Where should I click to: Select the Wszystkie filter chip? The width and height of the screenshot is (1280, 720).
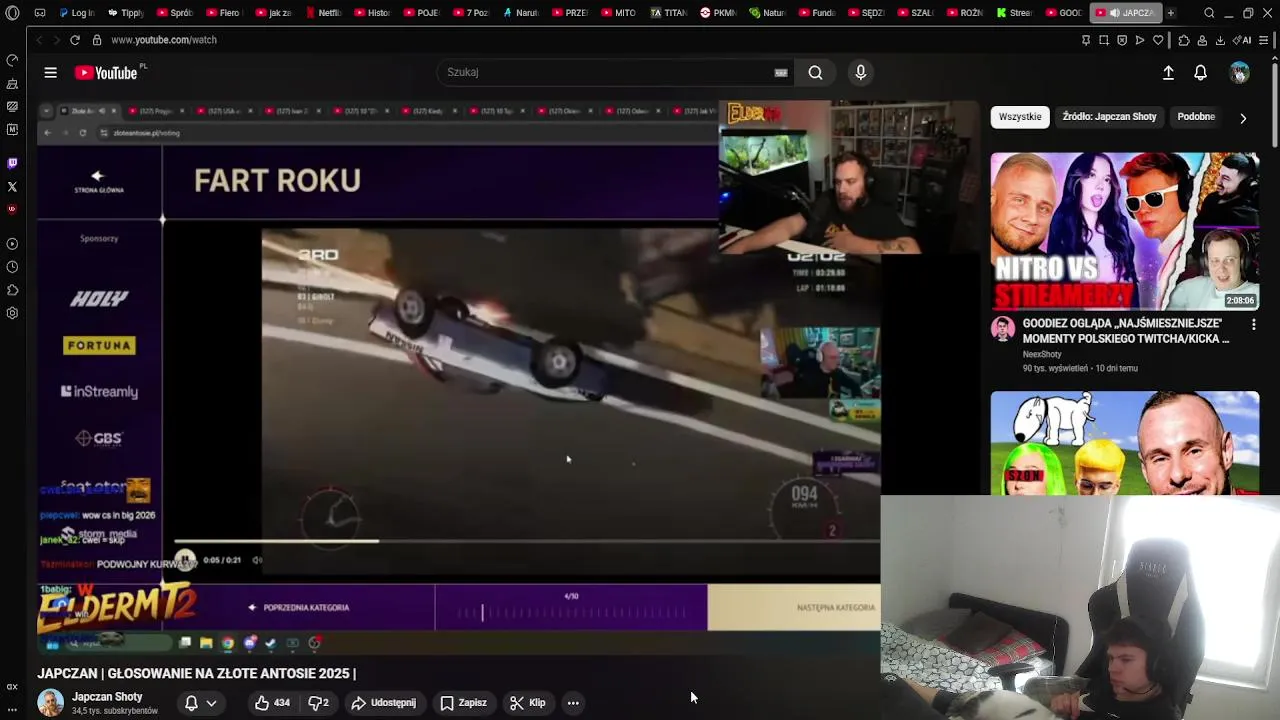tap(1020, 117)
